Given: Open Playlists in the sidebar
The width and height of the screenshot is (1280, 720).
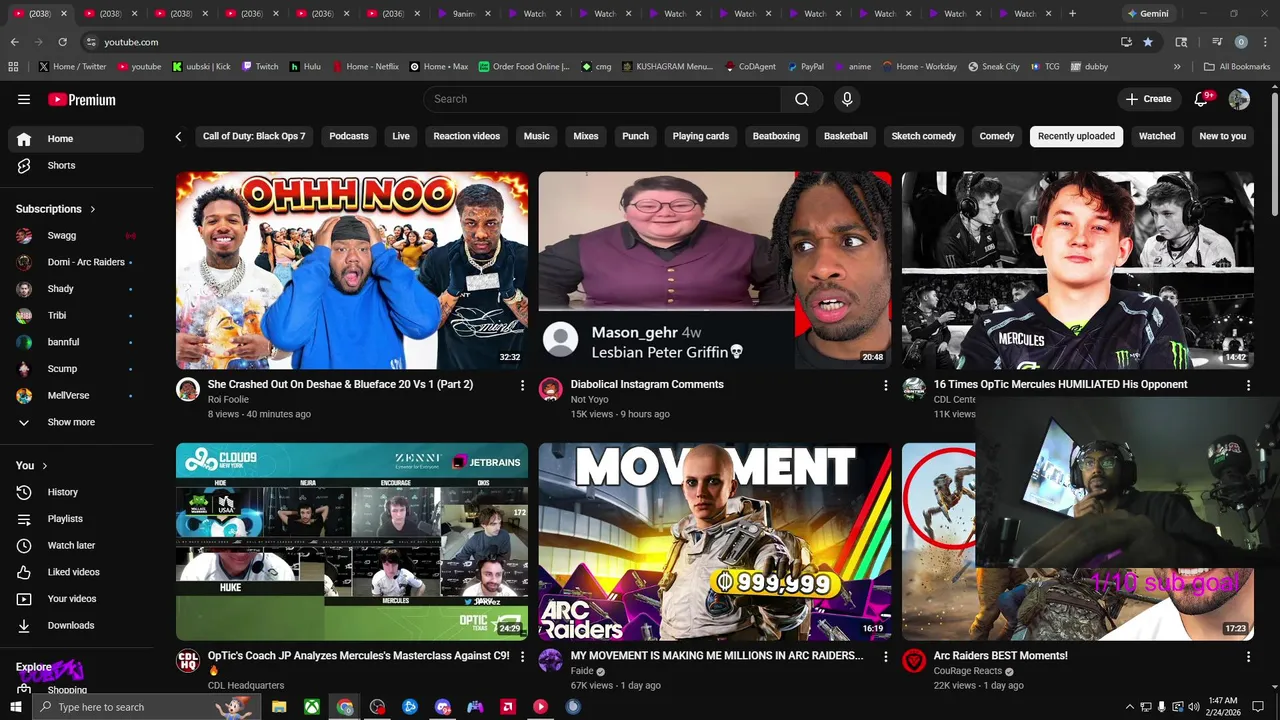Looking at the screenshot, I should click(x=76, y=519).
